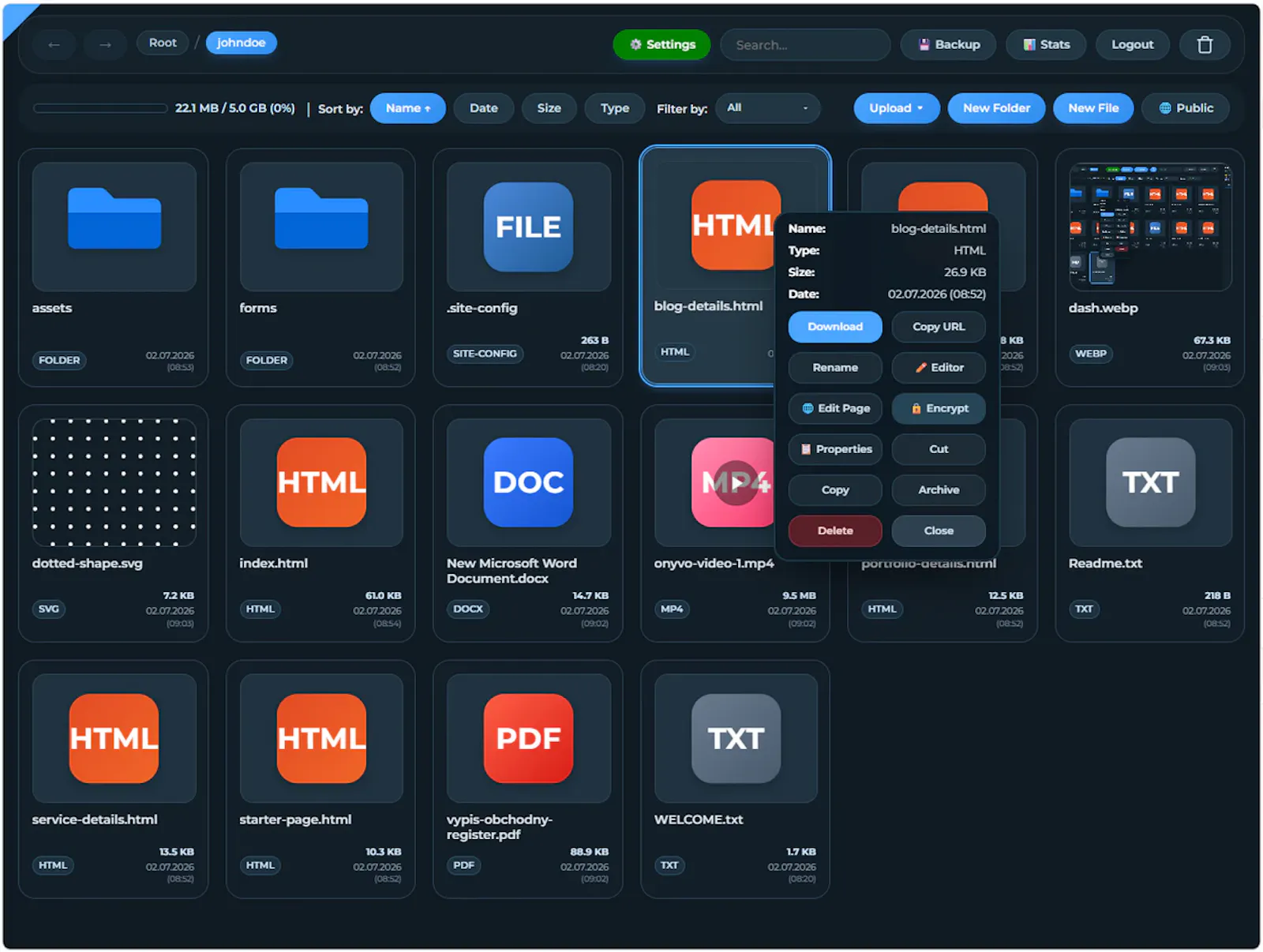
Task: Create a New File
Action: [x=1093, y=108]
